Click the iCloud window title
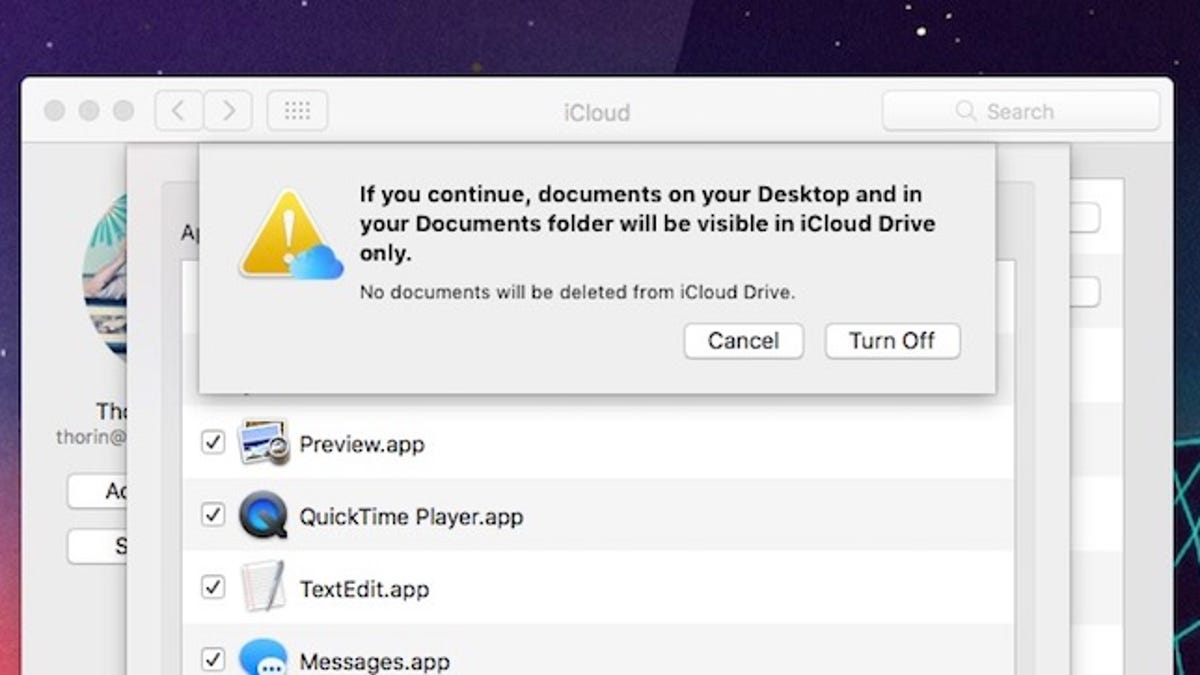This screenshot has height=675, width=1200. (597, 112)
